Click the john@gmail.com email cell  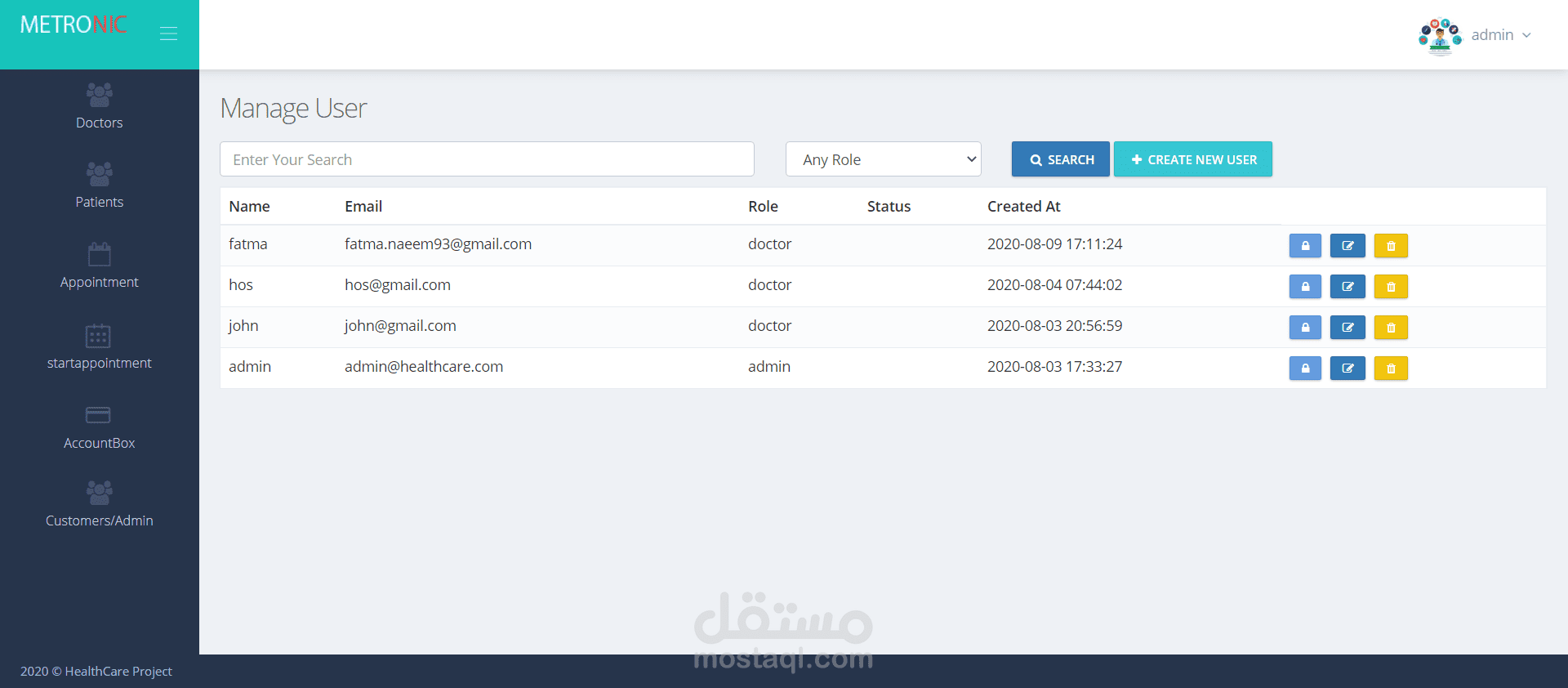[400, 326]
